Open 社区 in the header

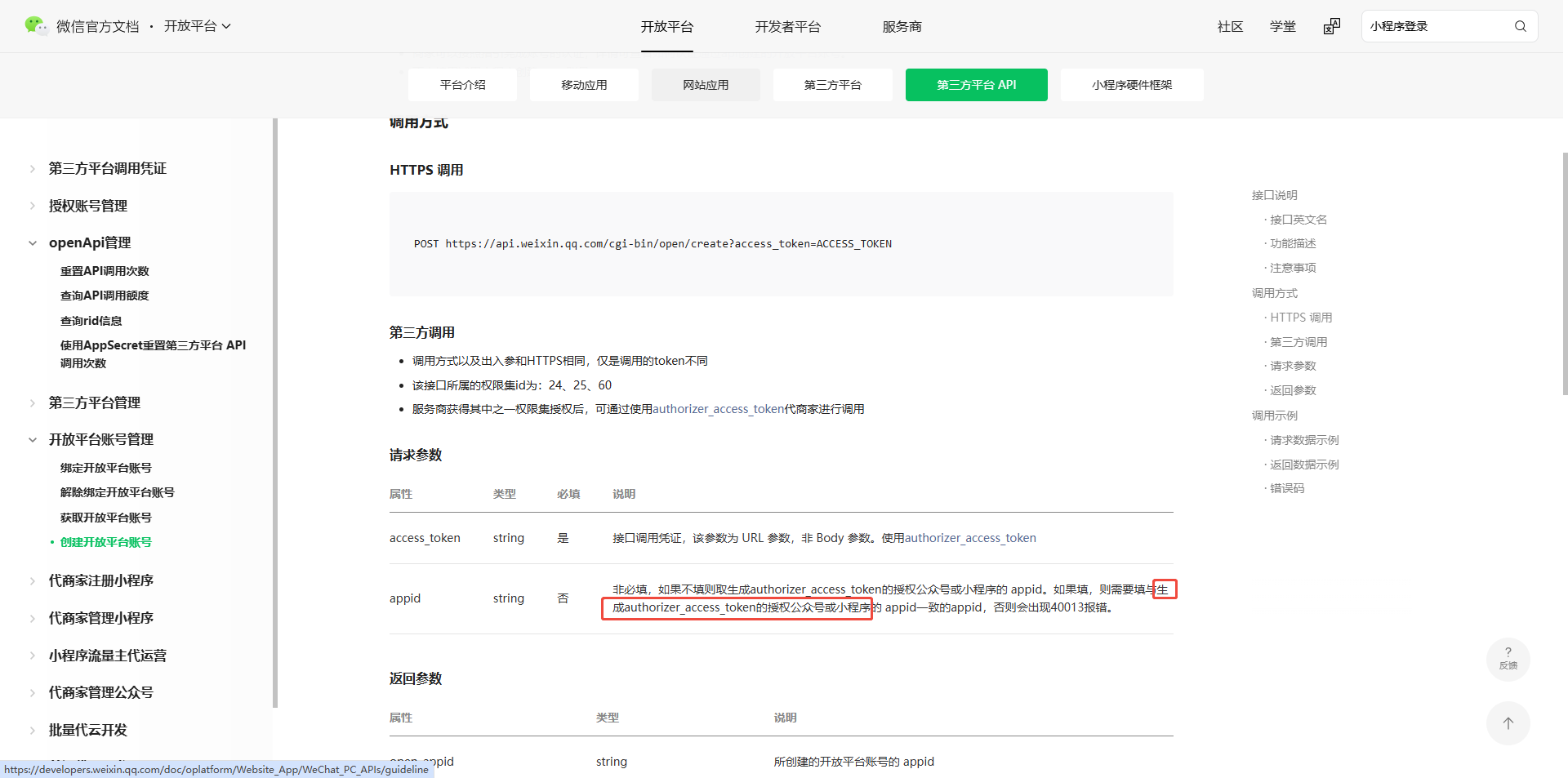click(1230, 27)
